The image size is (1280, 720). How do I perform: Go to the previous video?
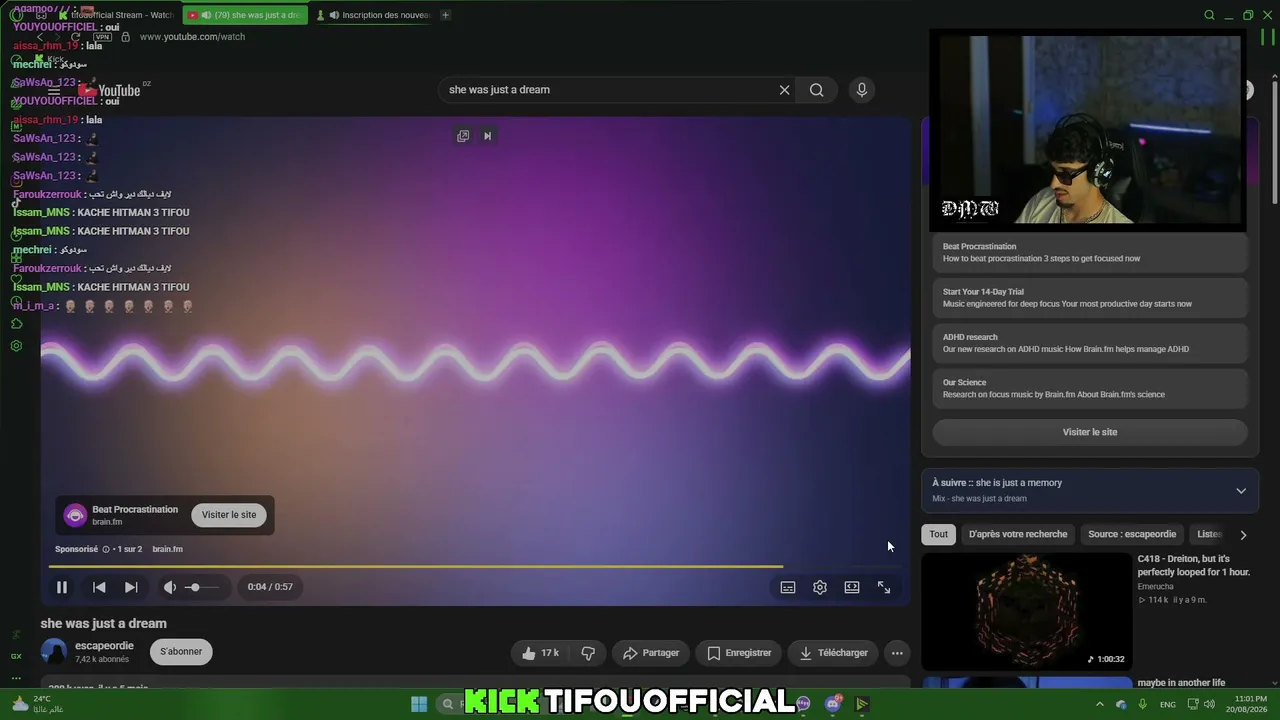click(x=99, y=587)
